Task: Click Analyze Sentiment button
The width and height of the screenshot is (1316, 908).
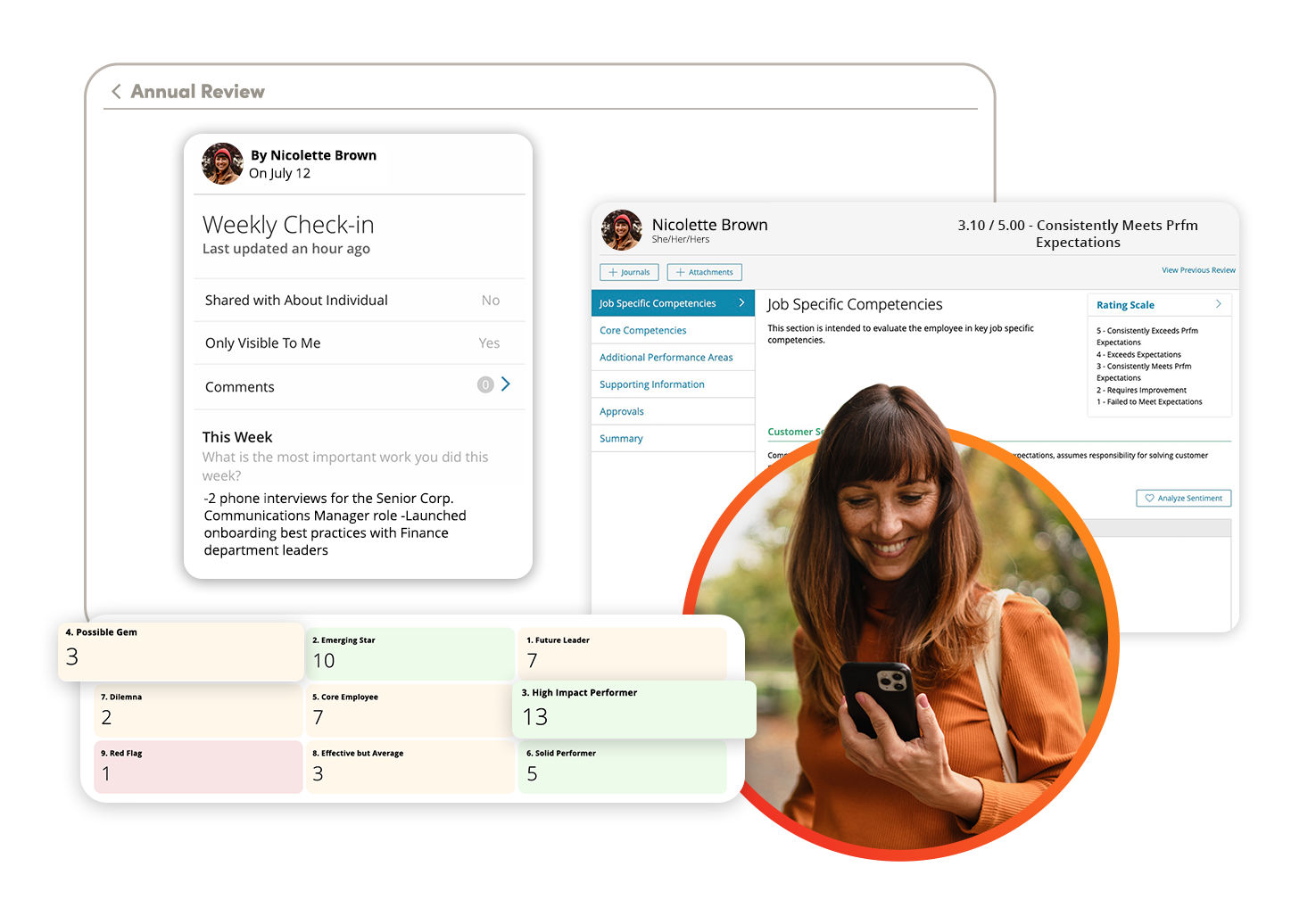Action: [1184, 498]
